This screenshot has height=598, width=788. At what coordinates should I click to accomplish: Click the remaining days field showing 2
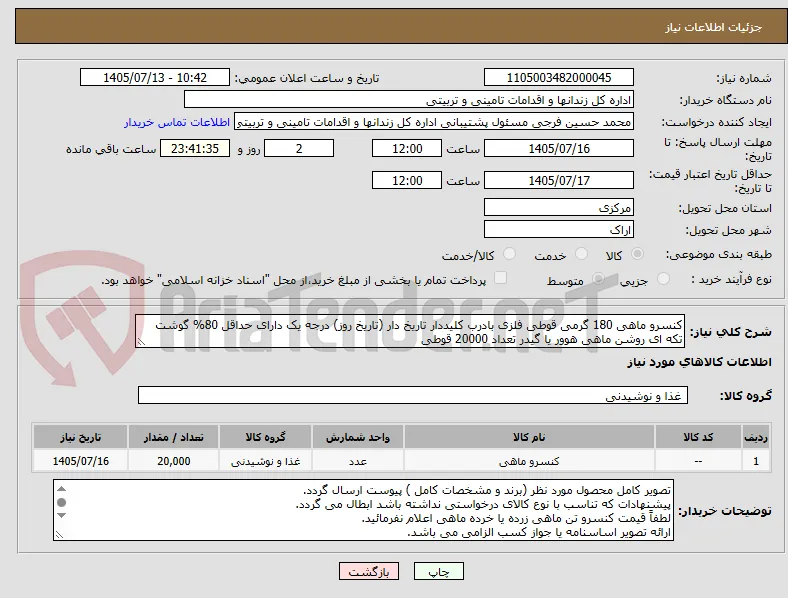coord(299,148)
